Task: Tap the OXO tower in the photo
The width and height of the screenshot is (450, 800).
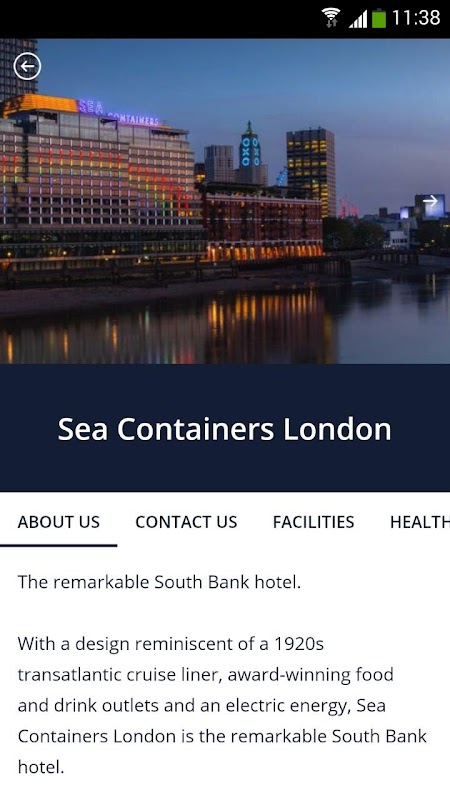Action: click(x=250, y=153)
